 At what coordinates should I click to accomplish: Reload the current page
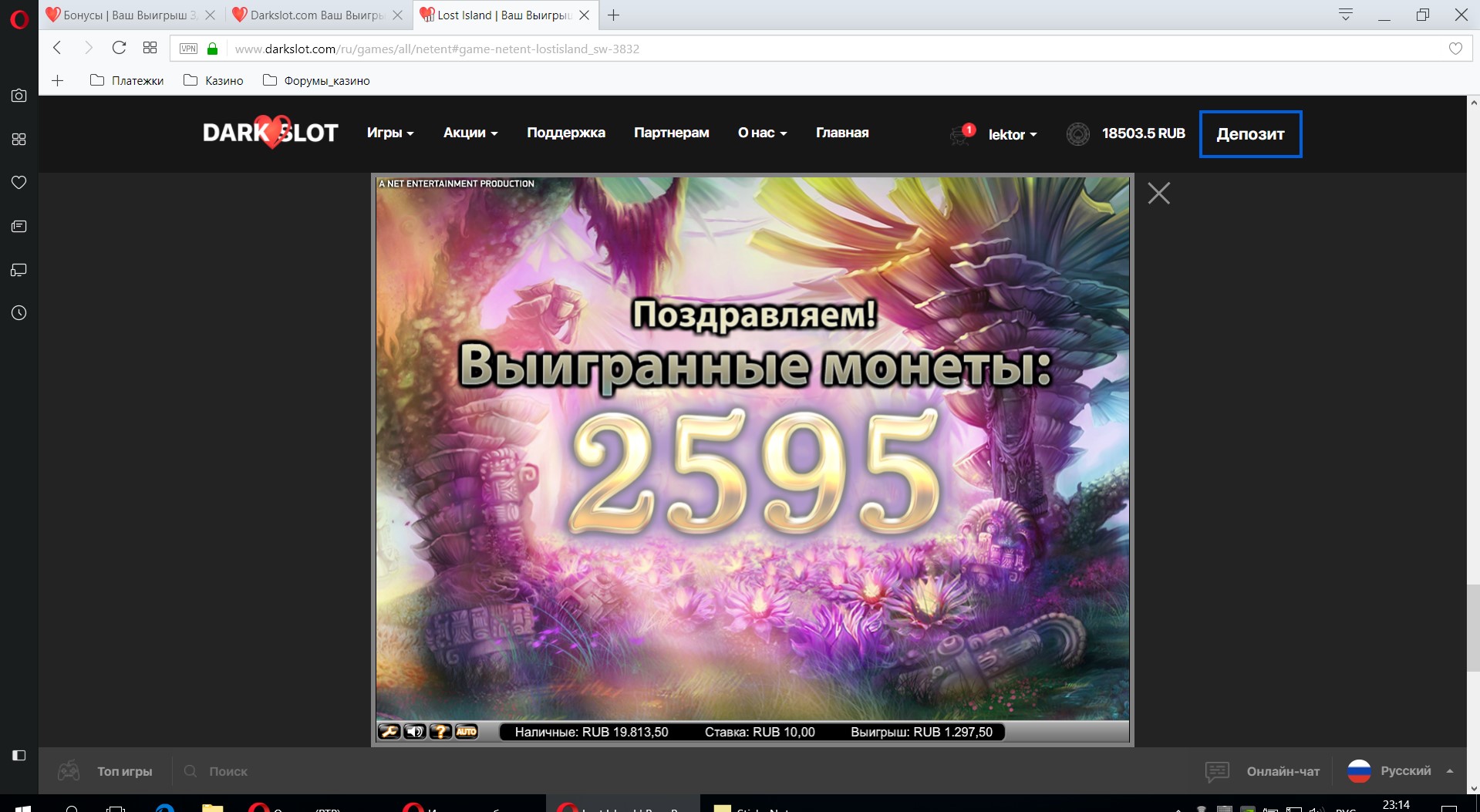tap(119, 48)
